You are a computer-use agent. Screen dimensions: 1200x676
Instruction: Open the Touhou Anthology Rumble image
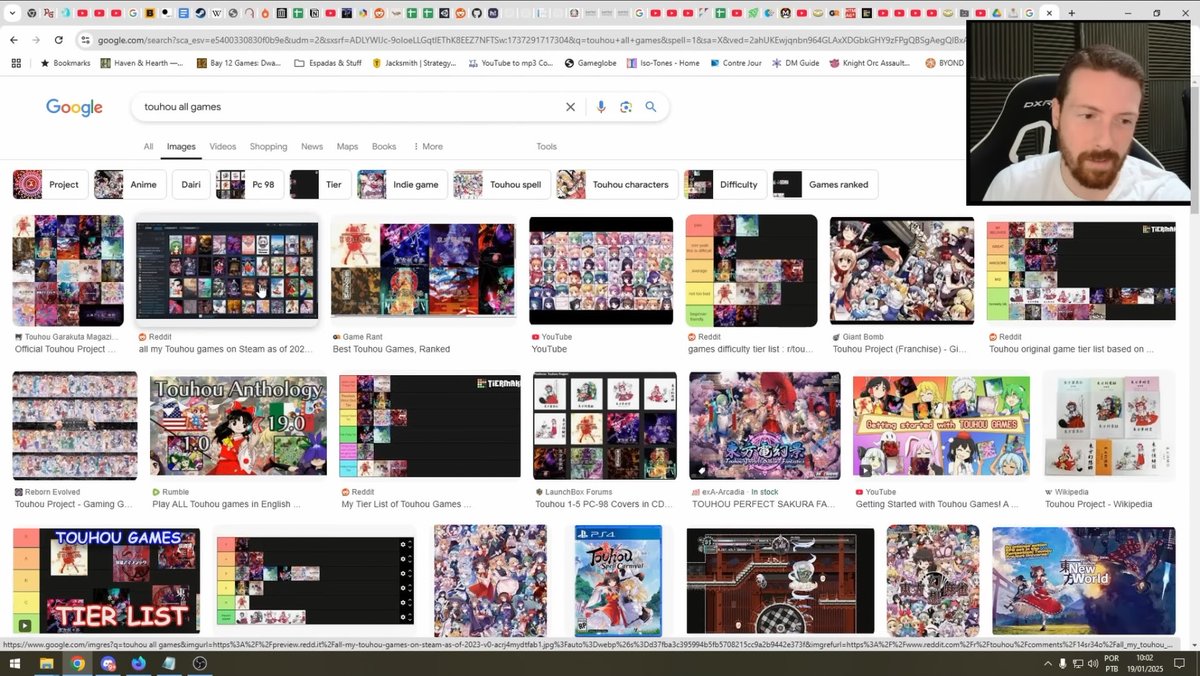point(238,427)
